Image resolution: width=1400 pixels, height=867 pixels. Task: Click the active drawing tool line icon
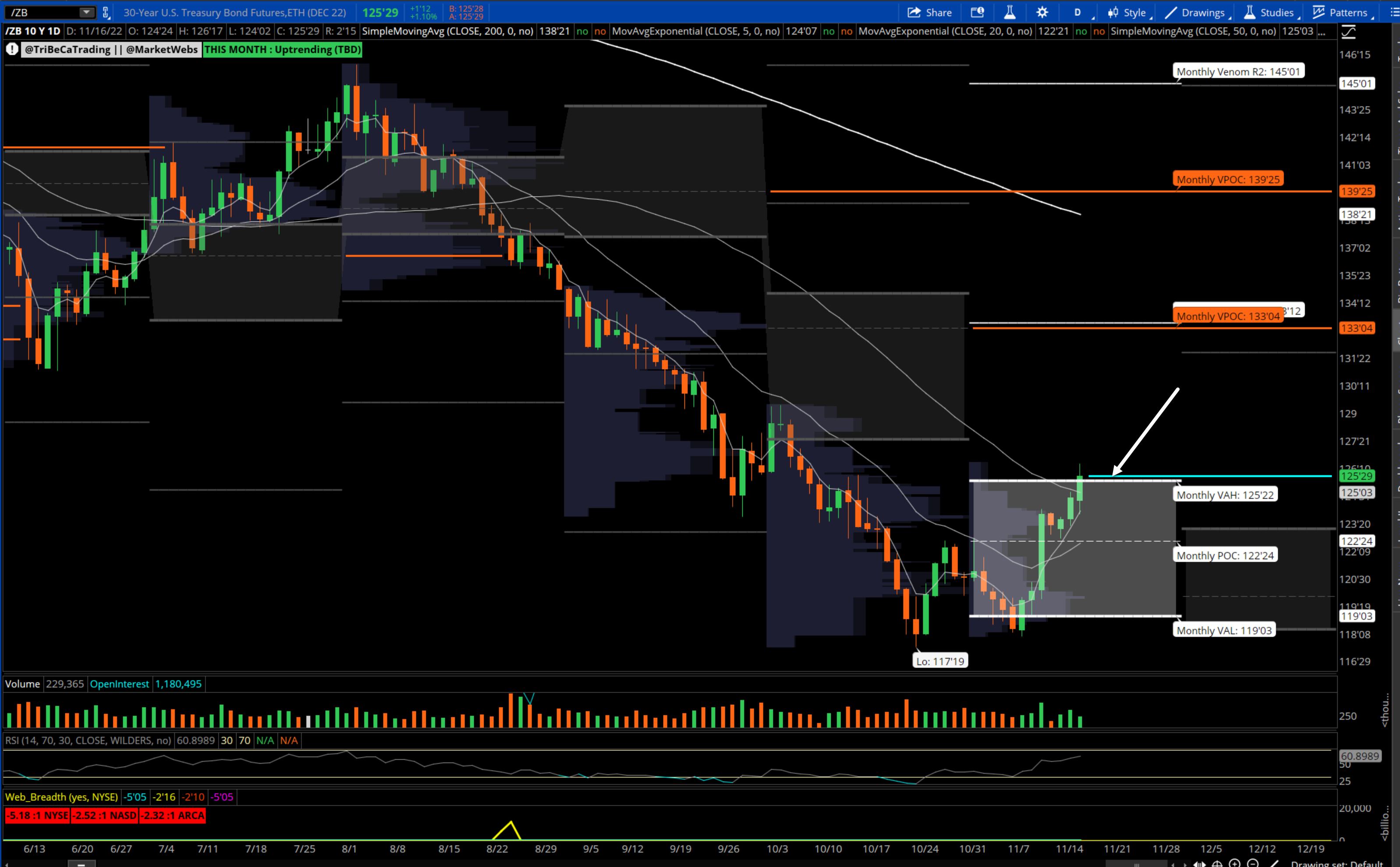click(1274, 863)
